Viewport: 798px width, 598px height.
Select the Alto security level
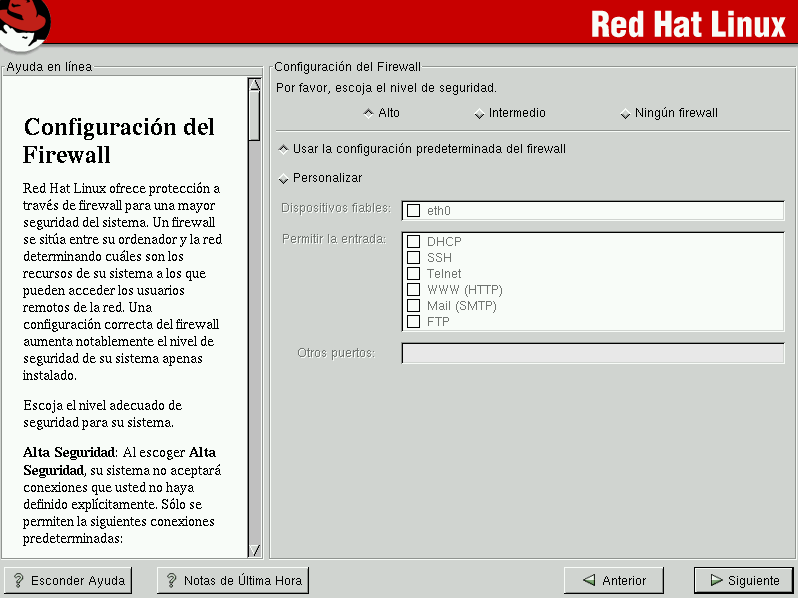[369, 113]
